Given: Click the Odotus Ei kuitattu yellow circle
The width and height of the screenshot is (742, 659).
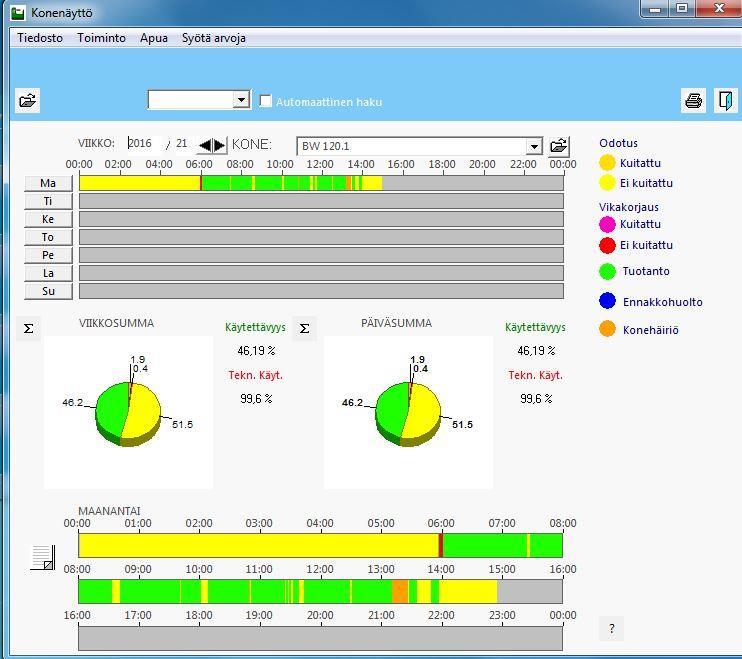Looking at the screenshot, I should point(607,183).
